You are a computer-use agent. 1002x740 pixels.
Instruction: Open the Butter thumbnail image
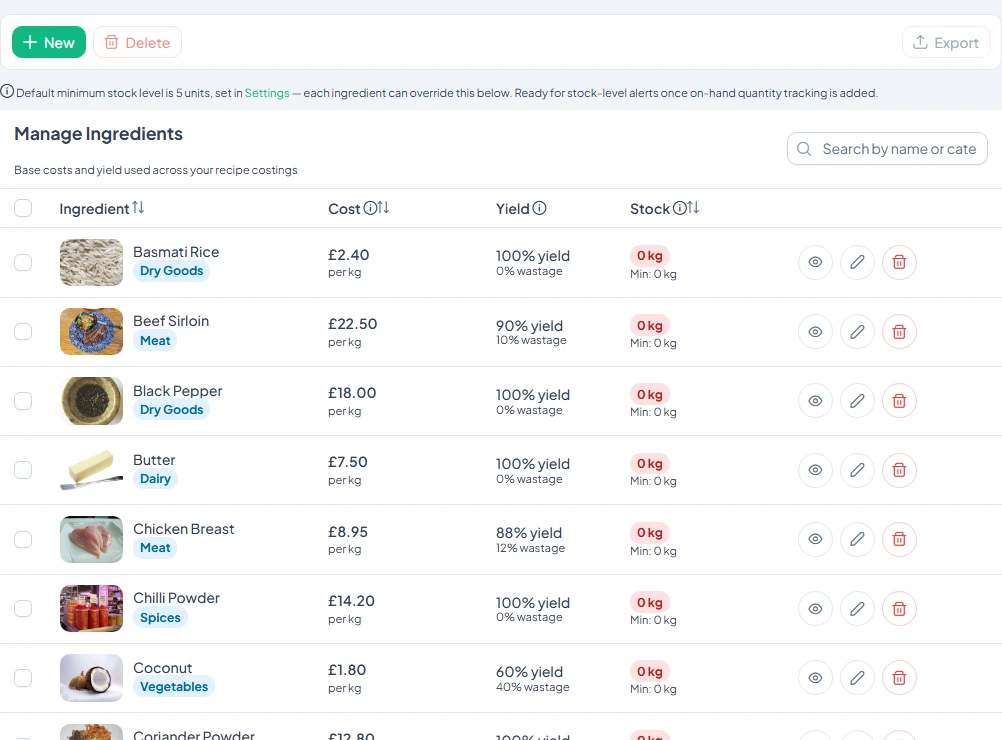[x=91, y=470]
